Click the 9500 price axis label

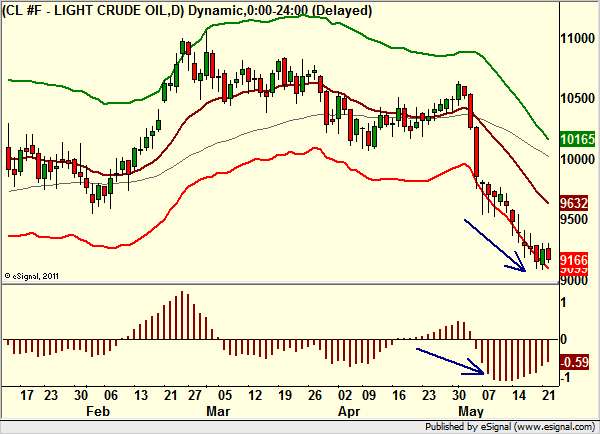(x=574, y=219)
